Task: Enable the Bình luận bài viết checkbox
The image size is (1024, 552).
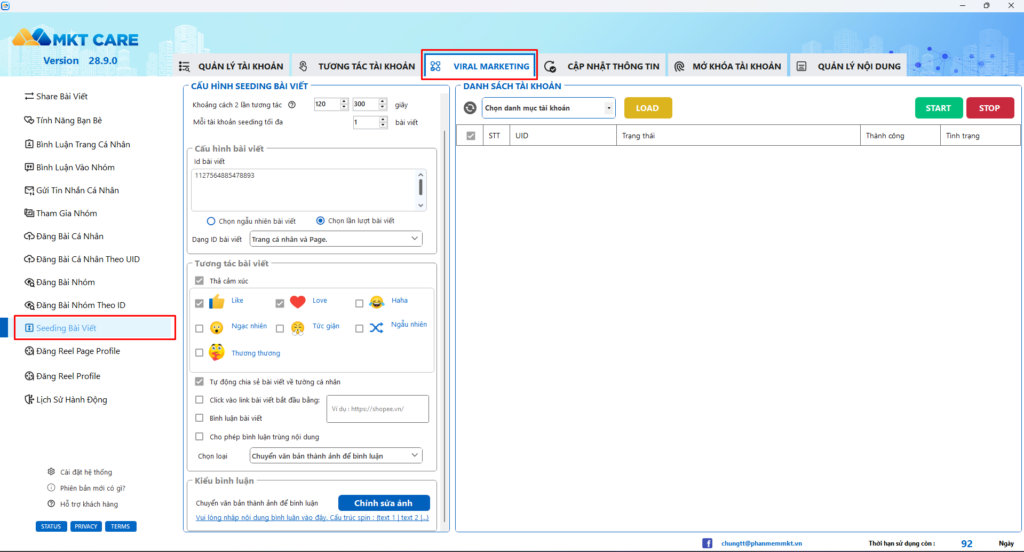Action: click(200, 417)
